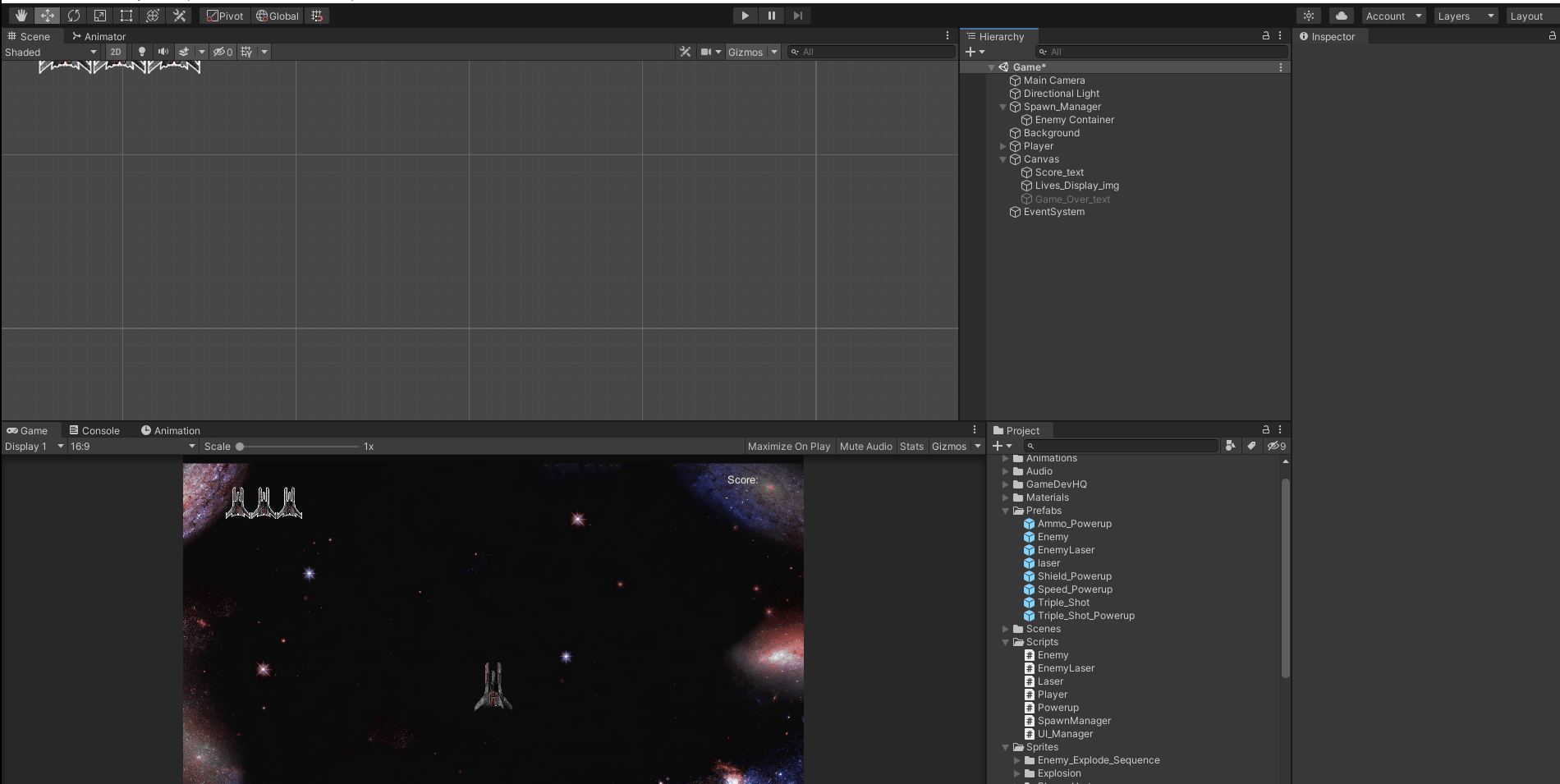Open the 16:9 aspect ratio dropdown
This screenshot has height=784, width=1560.
coord(133,447)
